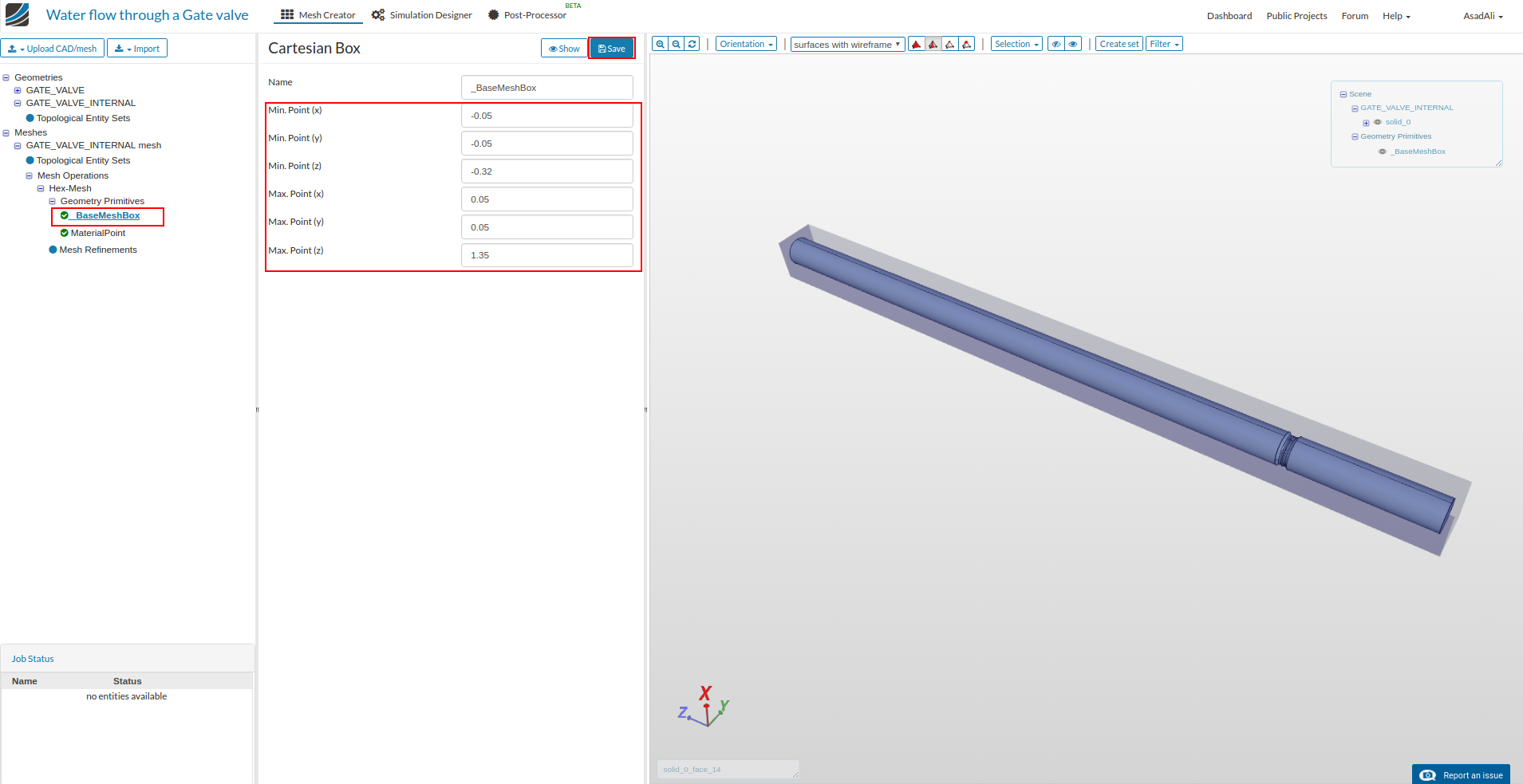The image size is (1523, 784).
Task: Switch to the Post-Processor tab
Action: pos(527,15)
